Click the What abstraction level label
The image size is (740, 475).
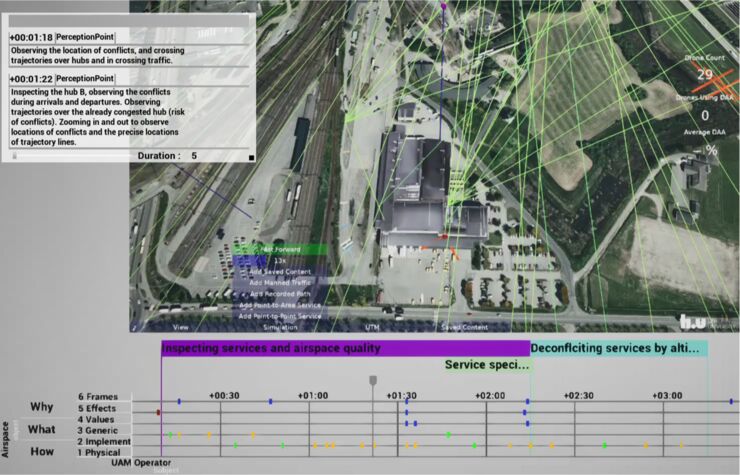[x=42, y=429]
